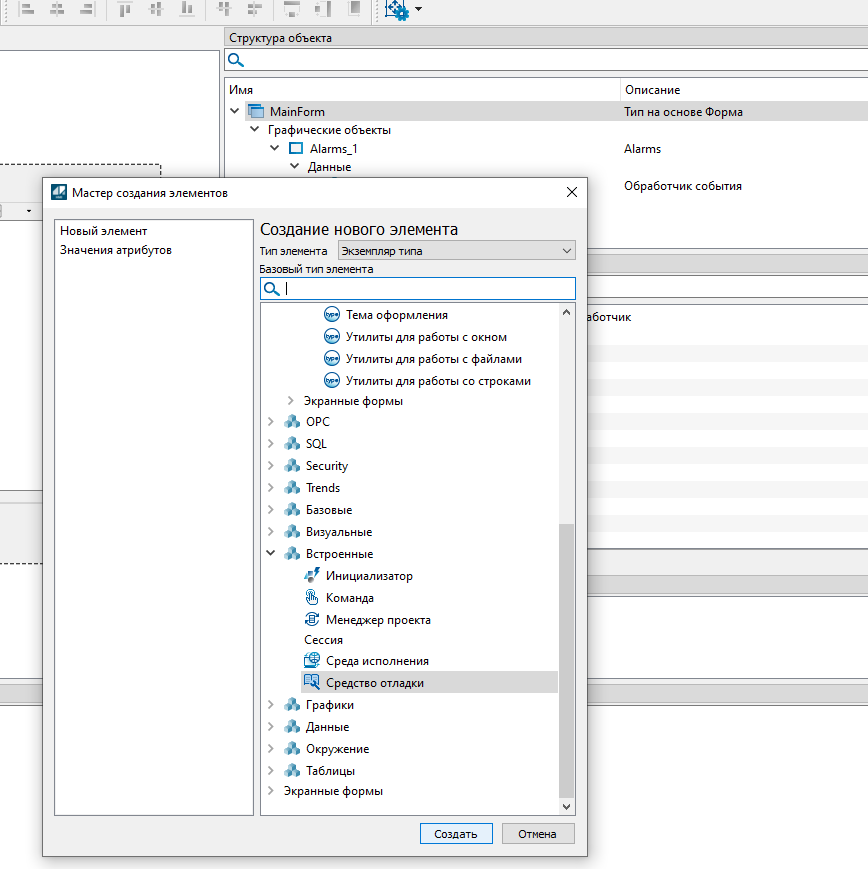Click the gear grid toolbar icon
The image size is (868, 869).
(x=396, y=10)
